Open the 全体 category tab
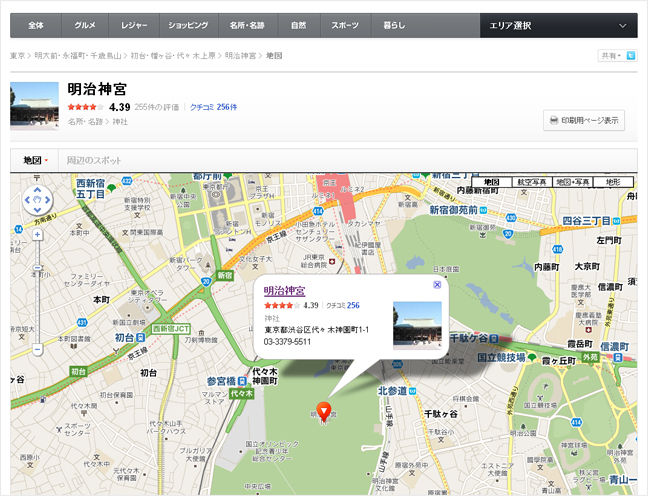This screenshot has width=648, height=496. point(36,25)
